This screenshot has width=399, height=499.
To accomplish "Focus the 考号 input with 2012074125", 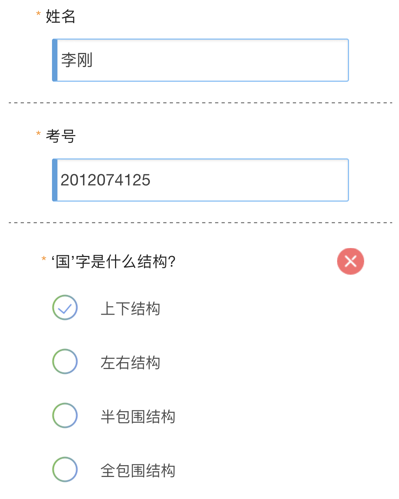I will (200, 180).
